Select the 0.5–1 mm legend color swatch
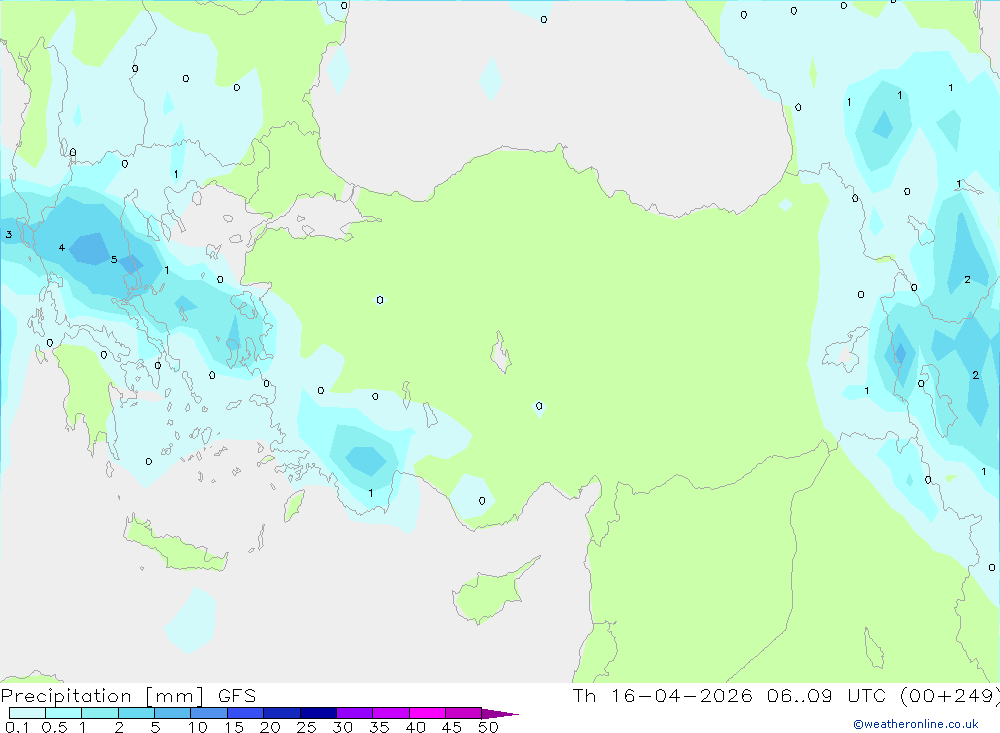 tap(64, 713)
